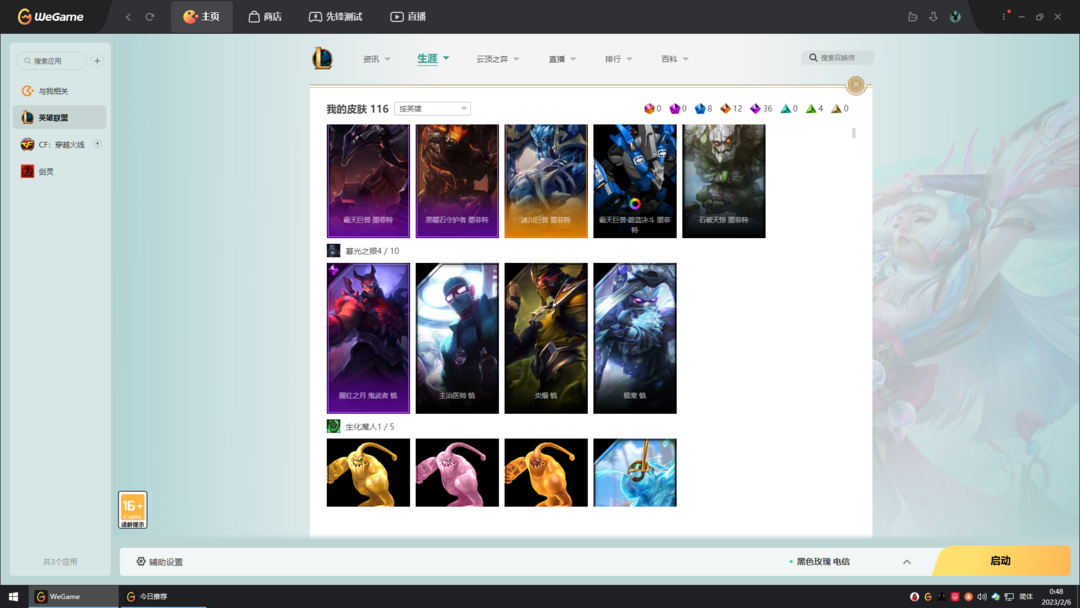Open the 石破天惊 墨菲特 skin card
The height and width of the screenshot is (608, 1080).
723,181
